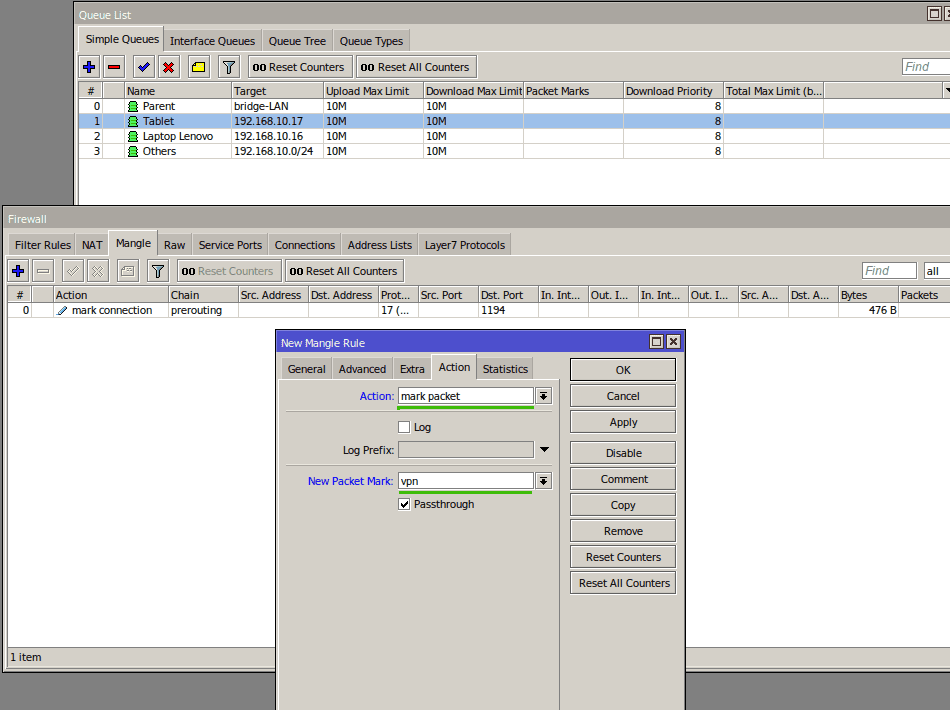950x710 pixels.
Task: Open the Connections tab in Firewall
Action: tap(305, 245)
